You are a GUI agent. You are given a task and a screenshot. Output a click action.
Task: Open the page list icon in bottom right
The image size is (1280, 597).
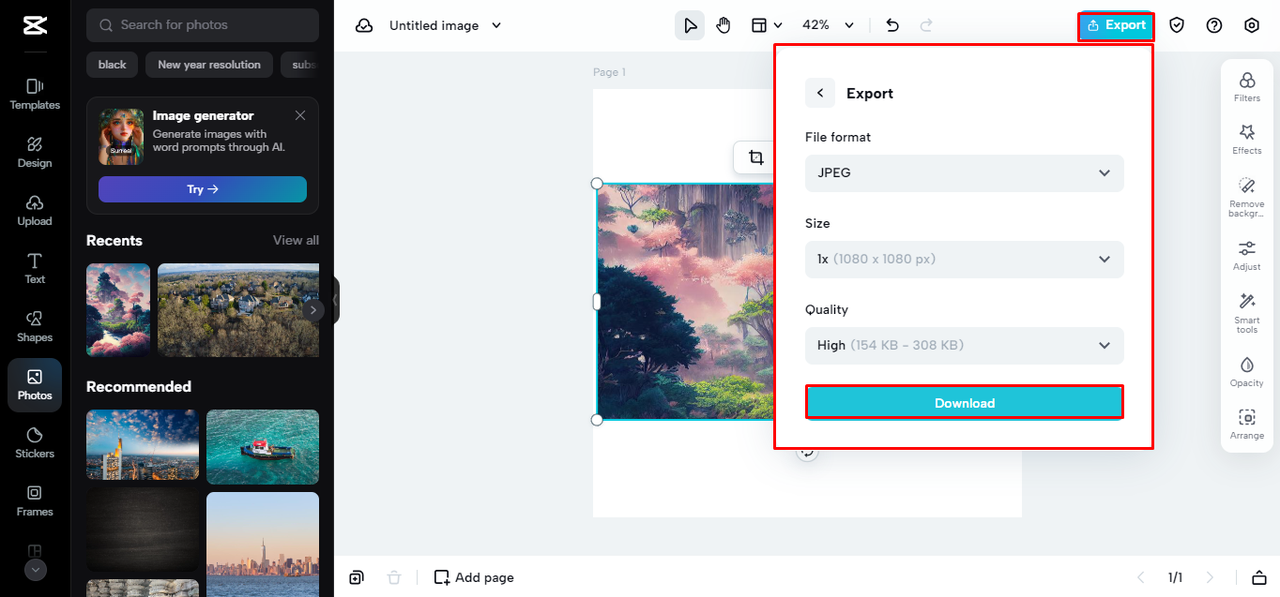(x=1259, y=577)
